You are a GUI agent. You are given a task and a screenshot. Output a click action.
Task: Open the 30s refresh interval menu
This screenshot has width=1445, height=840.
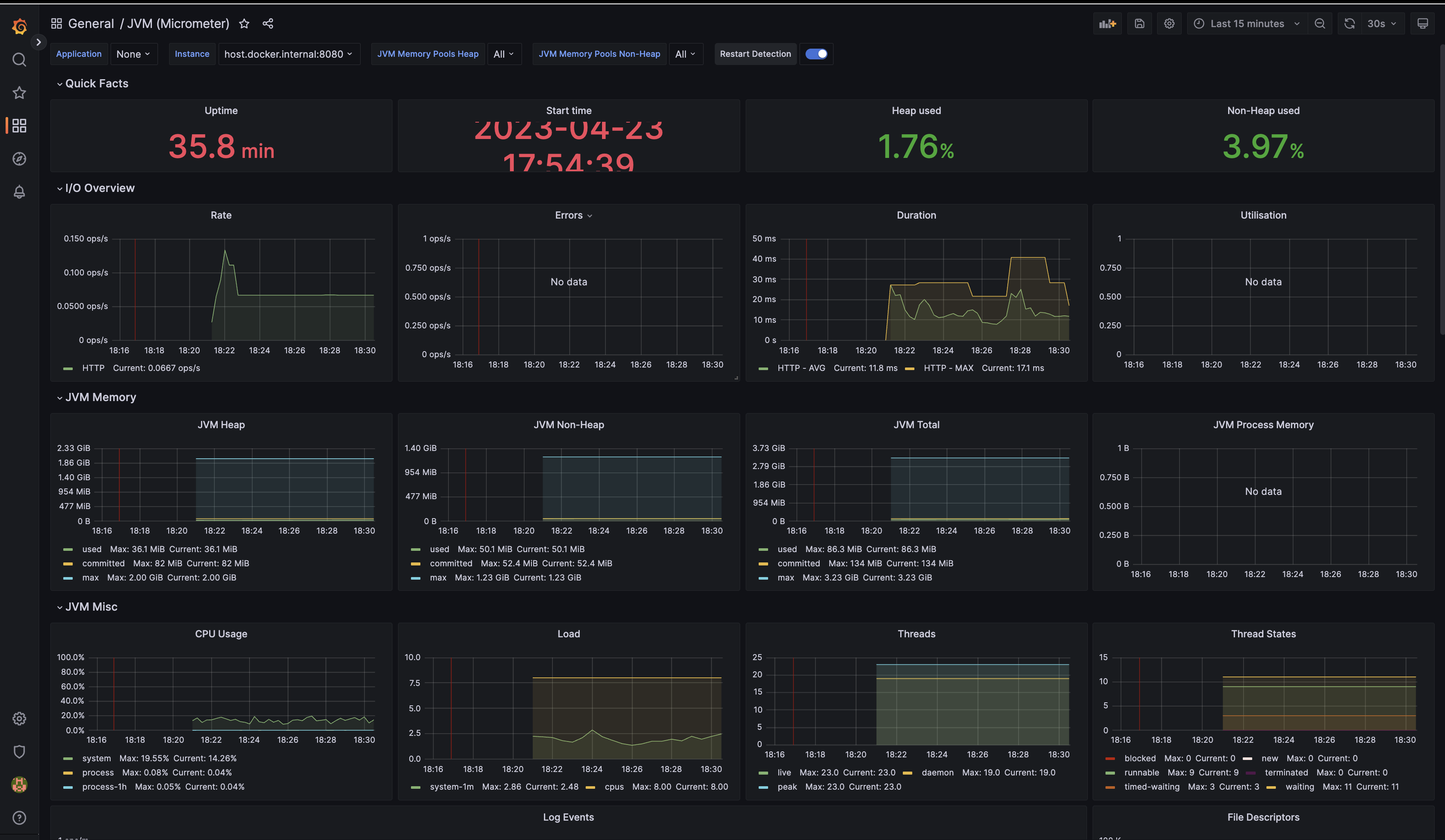pyautogui.click(x=1381, y=24)
